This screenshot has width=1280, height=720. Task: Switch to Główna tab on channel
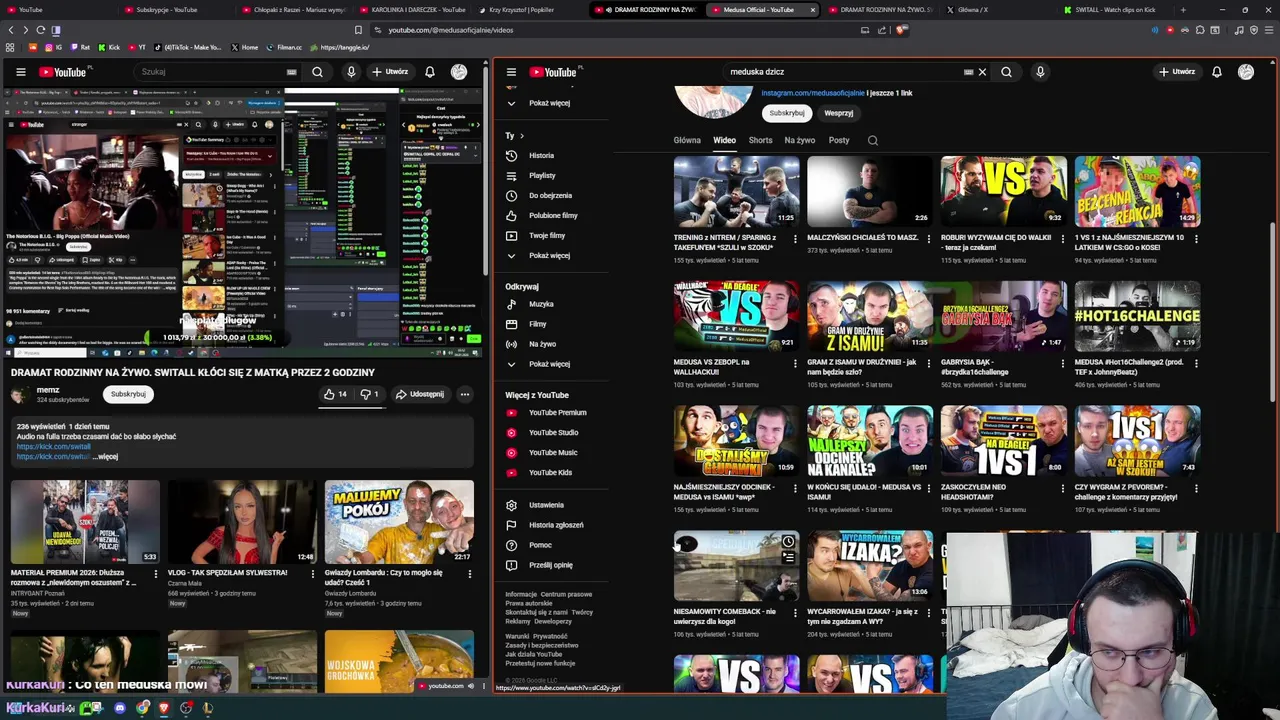coord(687,141)
